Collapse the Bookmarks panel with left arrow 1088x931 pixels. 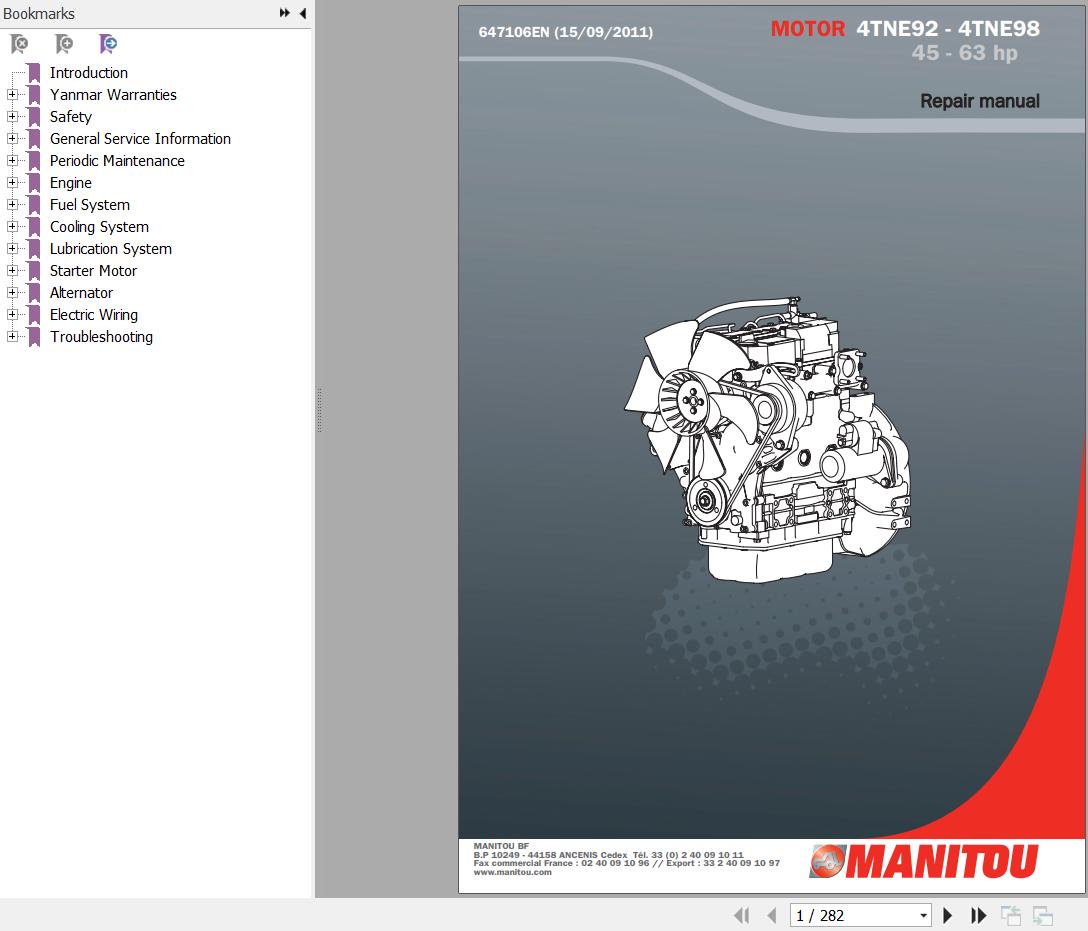pyautogui.click(x=303, y=13)
